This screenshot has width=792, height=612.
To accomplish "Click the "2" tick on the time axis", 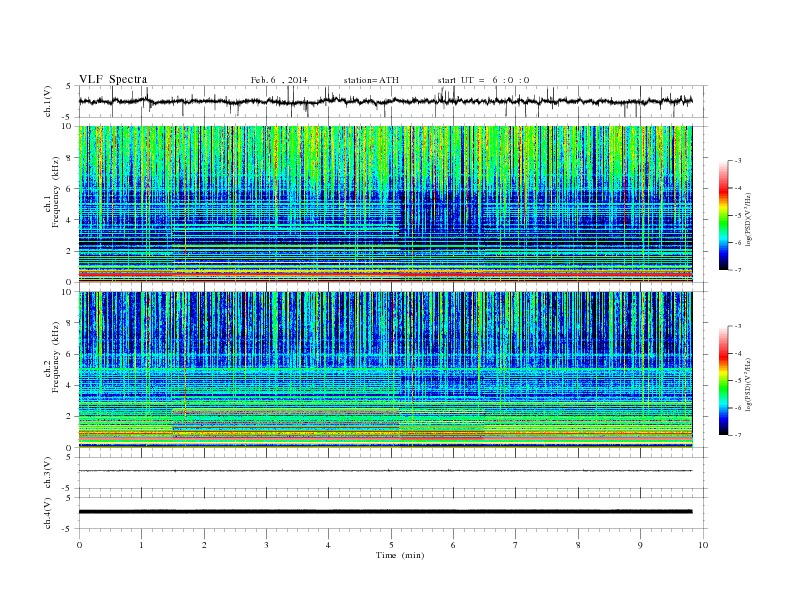I will (x=204, y=545).
